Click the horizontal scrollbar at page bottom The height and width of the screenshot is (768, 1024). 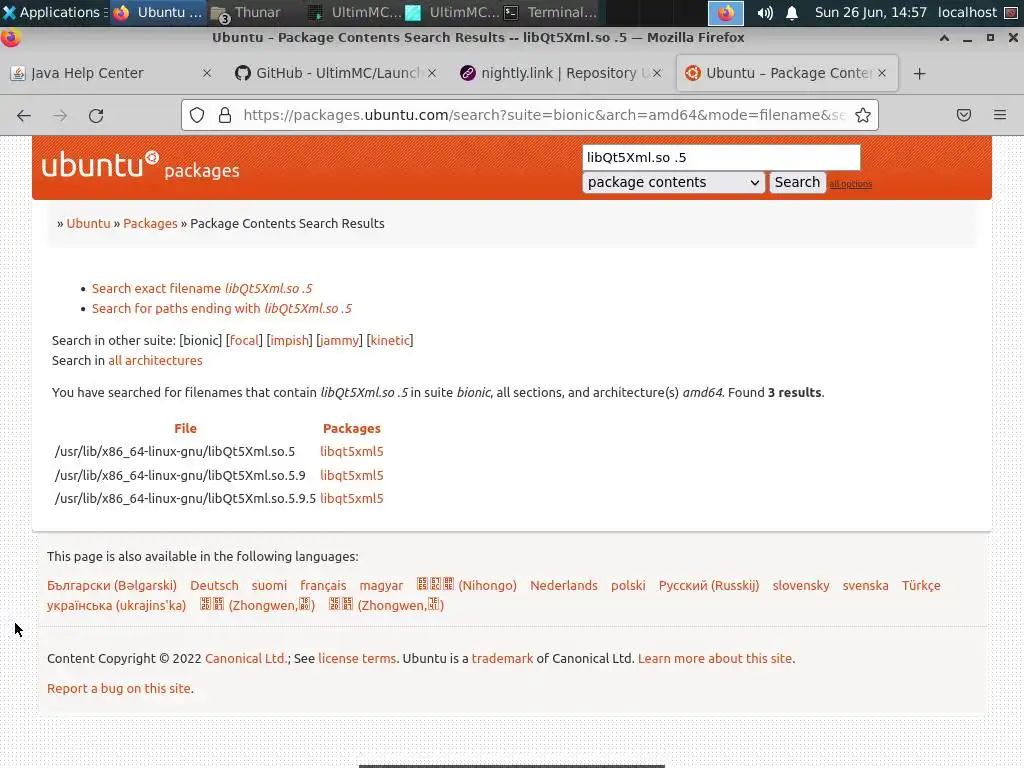tap(512, 766)
